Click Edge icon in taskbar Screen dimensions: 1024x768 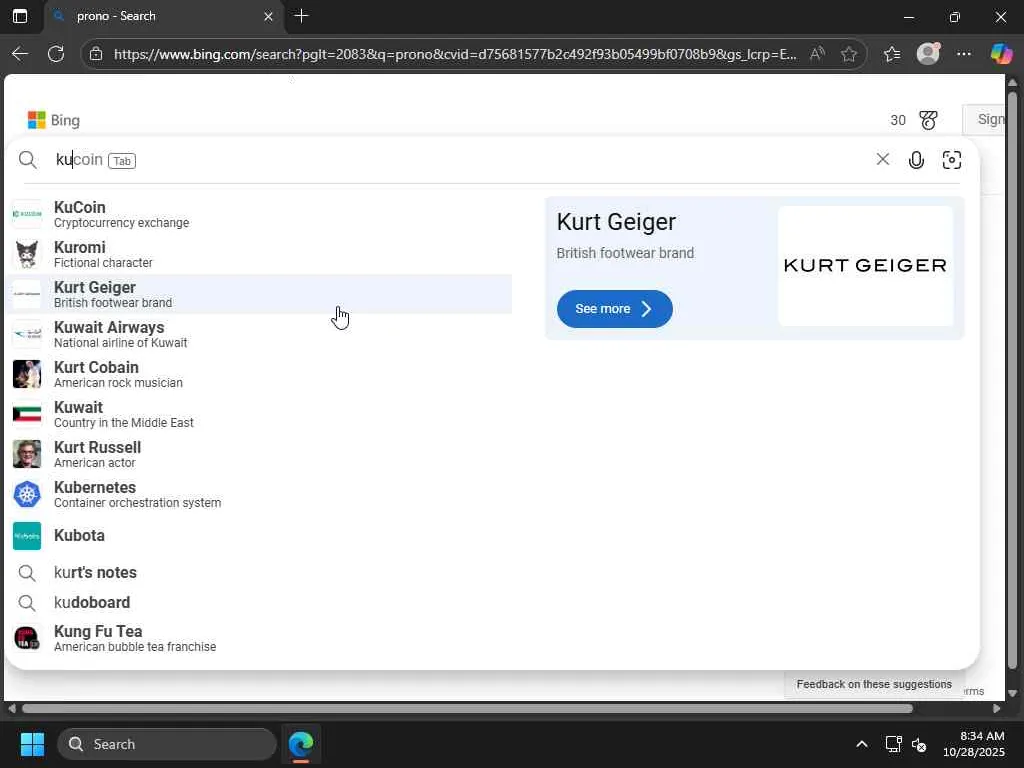(x=301, y=744)
